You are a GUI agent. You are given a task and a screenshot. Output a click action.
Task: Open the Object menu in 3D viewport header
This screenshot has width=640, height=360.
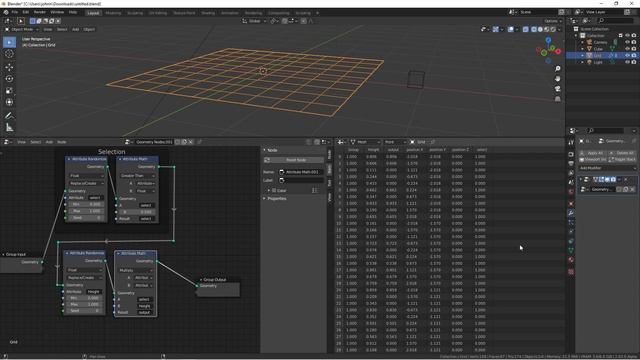[89, 29]
